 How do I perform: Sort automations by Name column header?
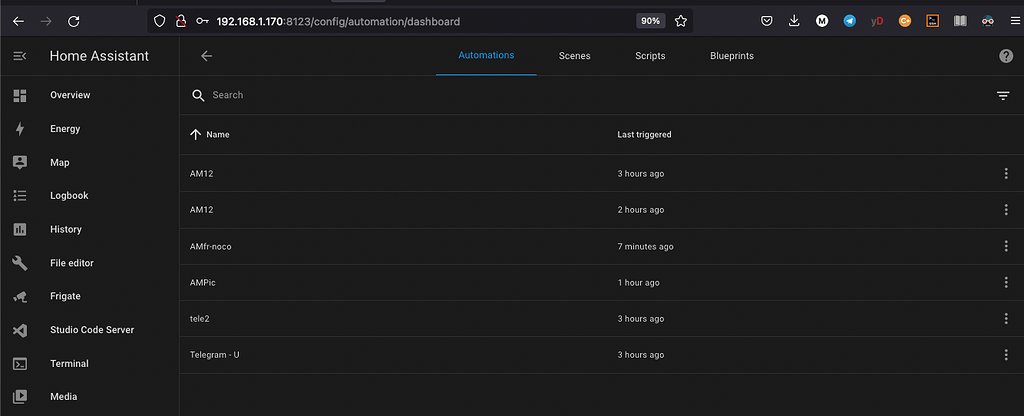pyautogui.click(x=217, y=134)
